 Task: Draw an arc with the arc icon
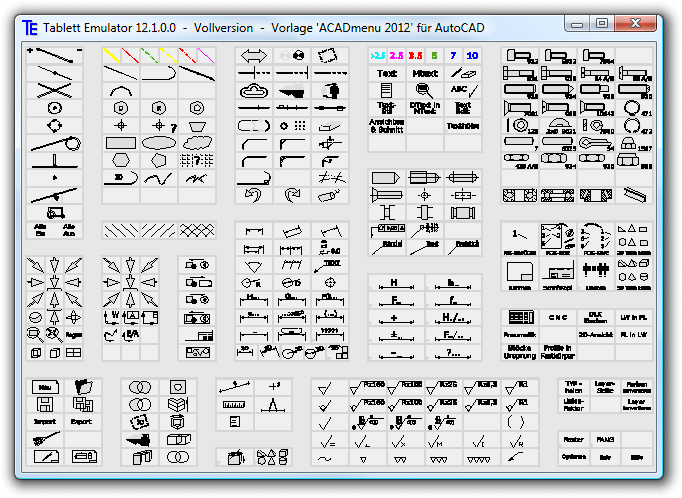click(121, 90)
